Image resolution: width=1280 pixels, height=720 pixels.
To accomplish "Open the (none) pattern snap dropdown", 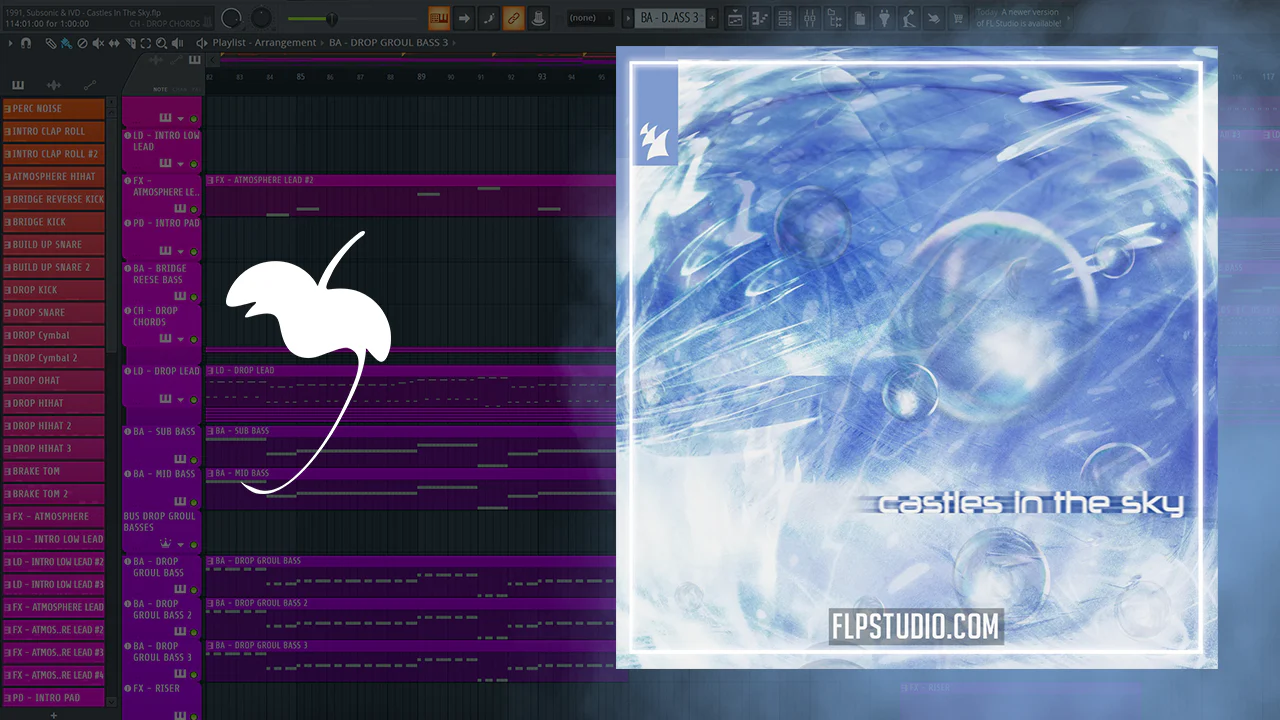I will (590, 18).
